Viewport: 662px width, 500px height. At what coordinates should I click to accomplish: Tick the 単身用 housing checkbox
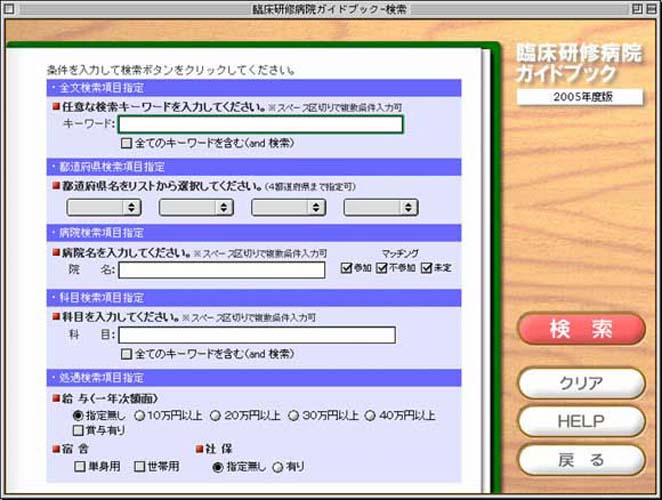(x=79, y=466)
